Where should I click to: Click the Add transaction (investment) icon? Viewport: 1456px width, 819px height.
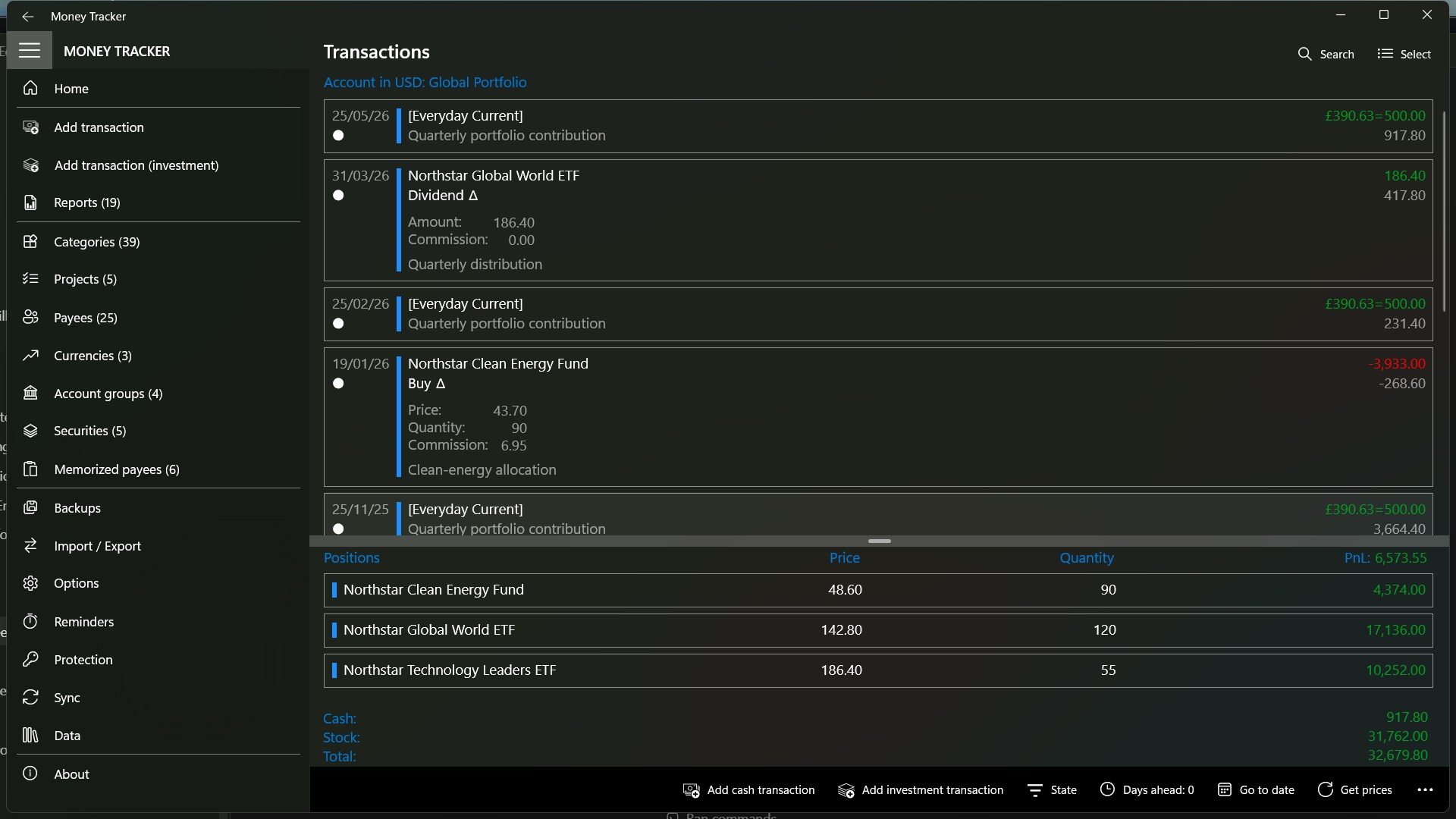[x=30, y=165]
